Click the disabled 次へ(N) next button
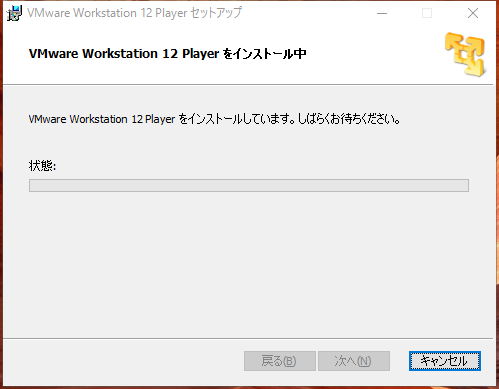The height and width of the screenshot is (389, 499). click(x=354, y=361)
